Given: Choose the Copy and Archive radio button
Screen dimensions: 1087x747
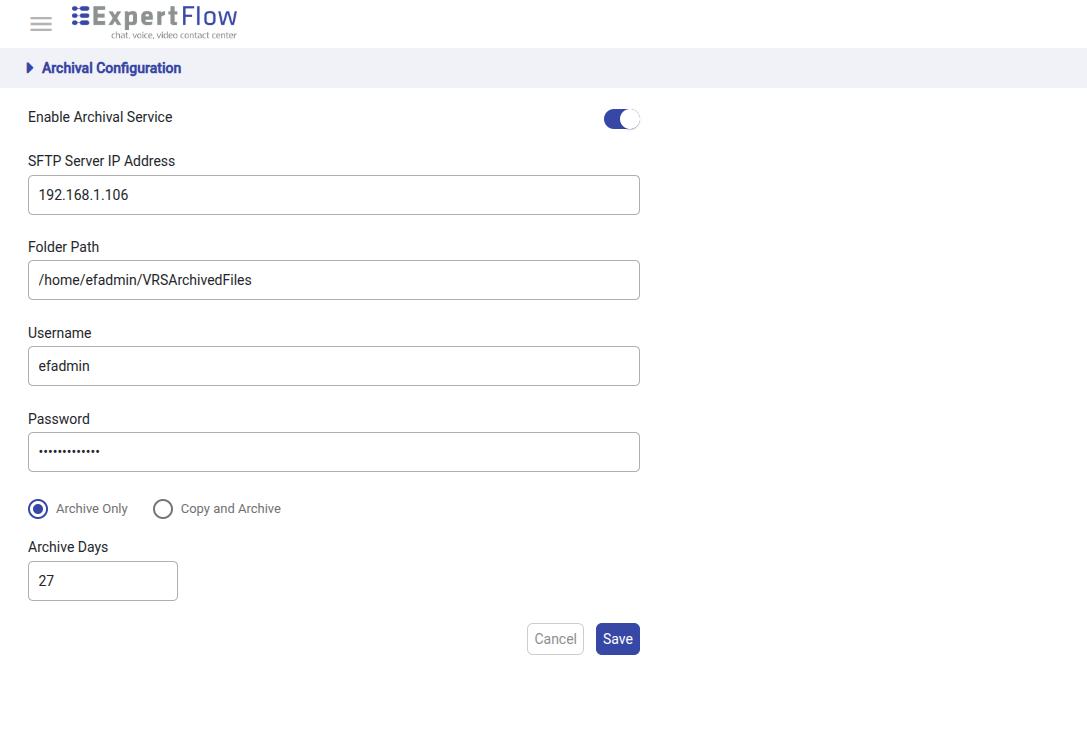Looking at the screenshot, I should pos(163,509).
